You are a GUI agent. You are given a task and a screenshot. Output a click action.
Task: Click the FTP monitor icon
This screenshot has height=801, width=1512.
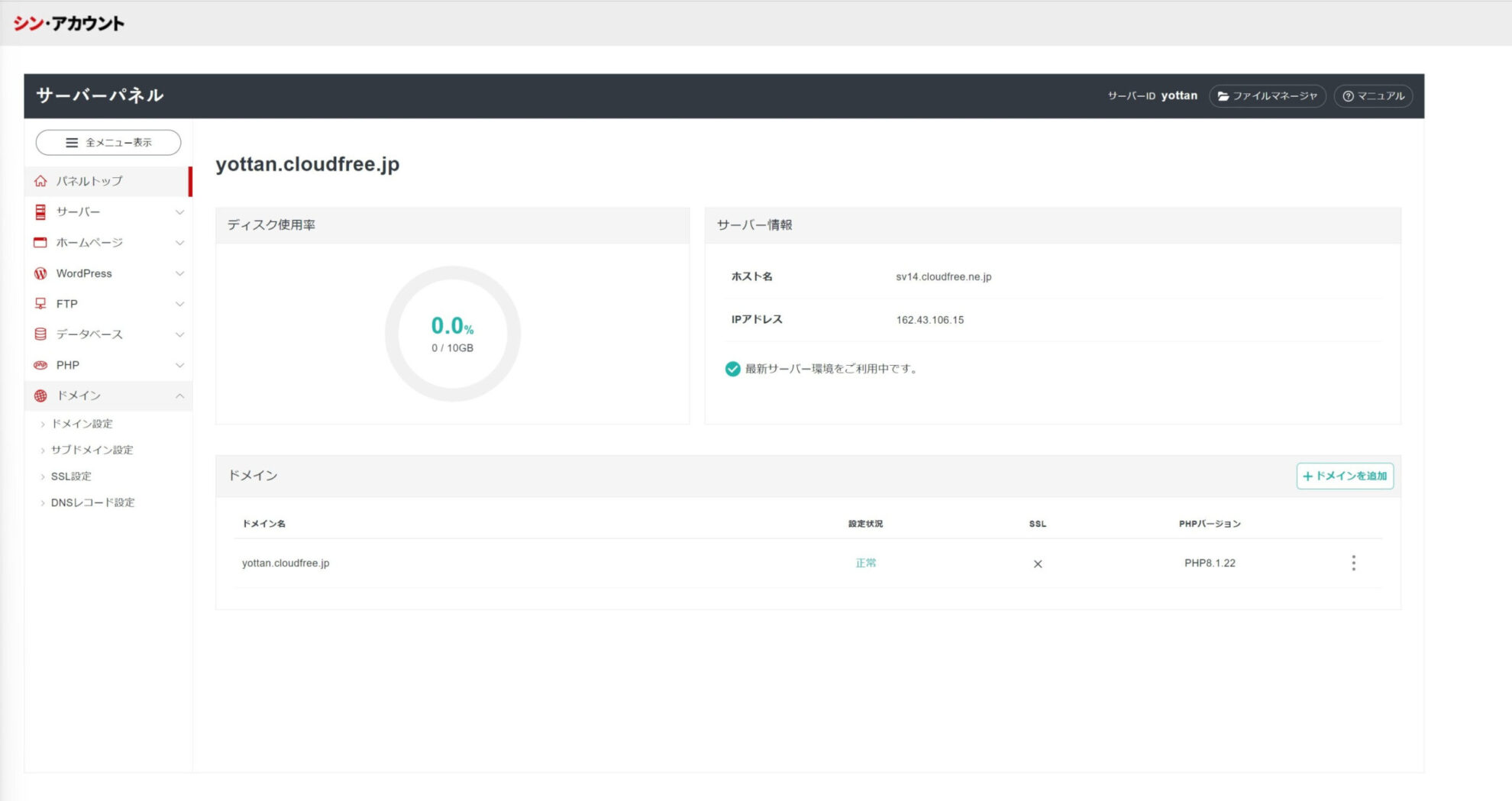click(40, 304)
